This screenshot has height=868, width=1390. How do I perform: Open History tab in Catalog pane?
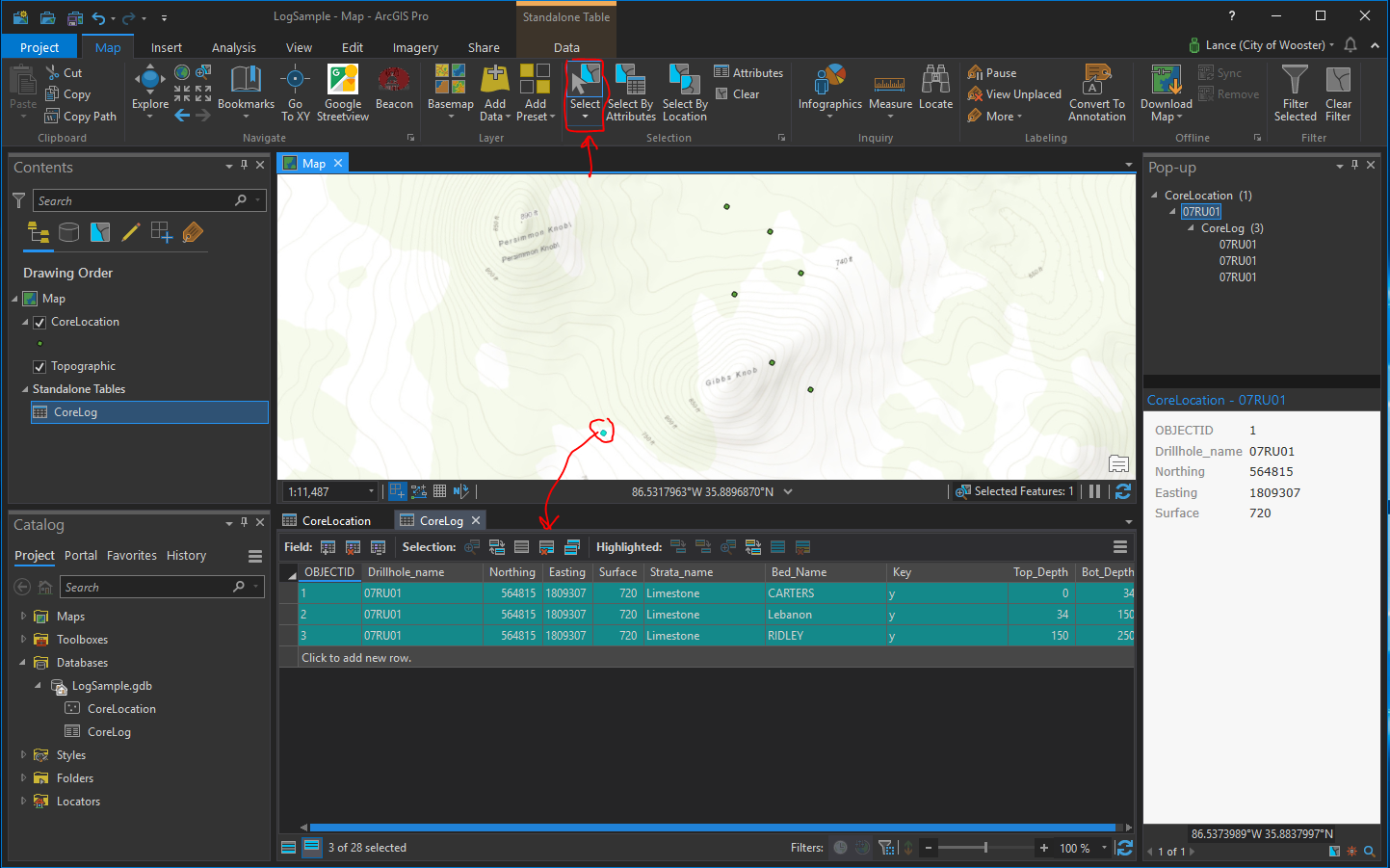(x=186, y=555)
